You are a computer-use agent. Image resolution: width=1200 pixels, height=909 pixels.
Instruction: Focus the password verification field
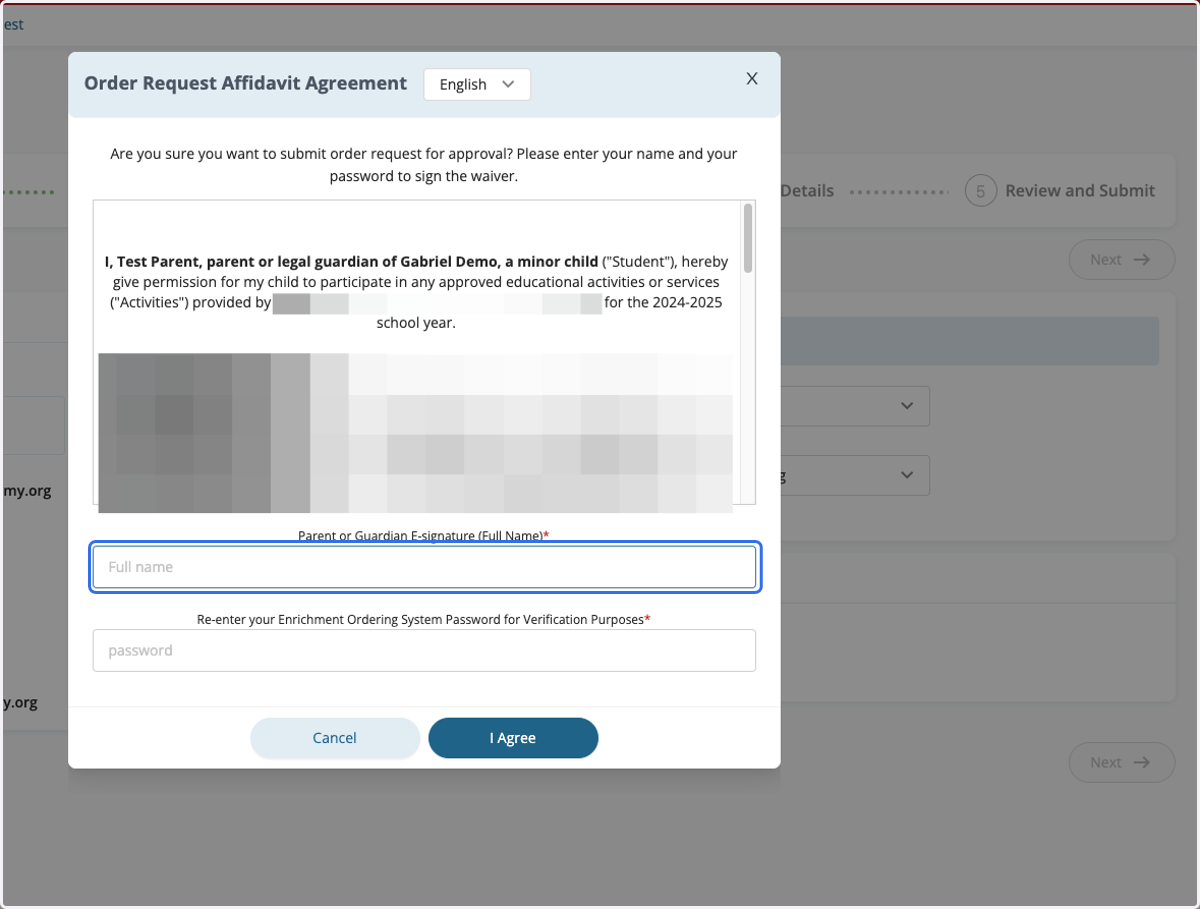pos(424,650)
